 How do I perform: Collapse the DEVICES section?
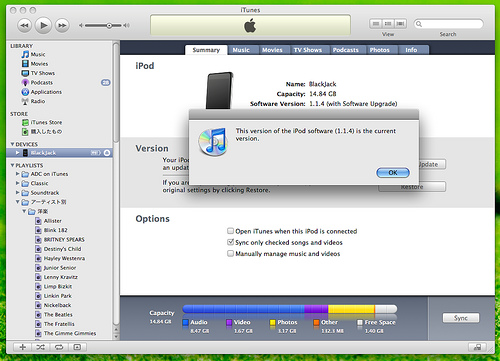12,144
